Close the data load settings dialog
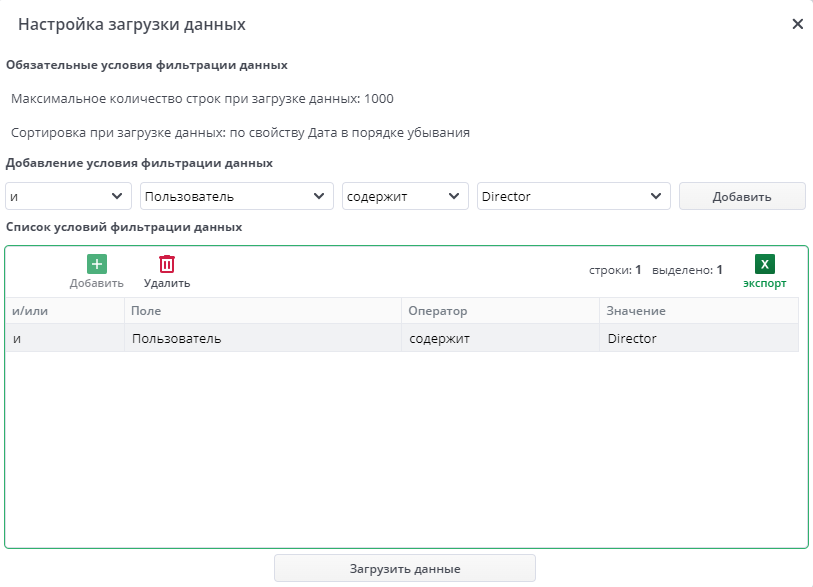This screenshot has width=813, height=587. (x=797, y=24)
